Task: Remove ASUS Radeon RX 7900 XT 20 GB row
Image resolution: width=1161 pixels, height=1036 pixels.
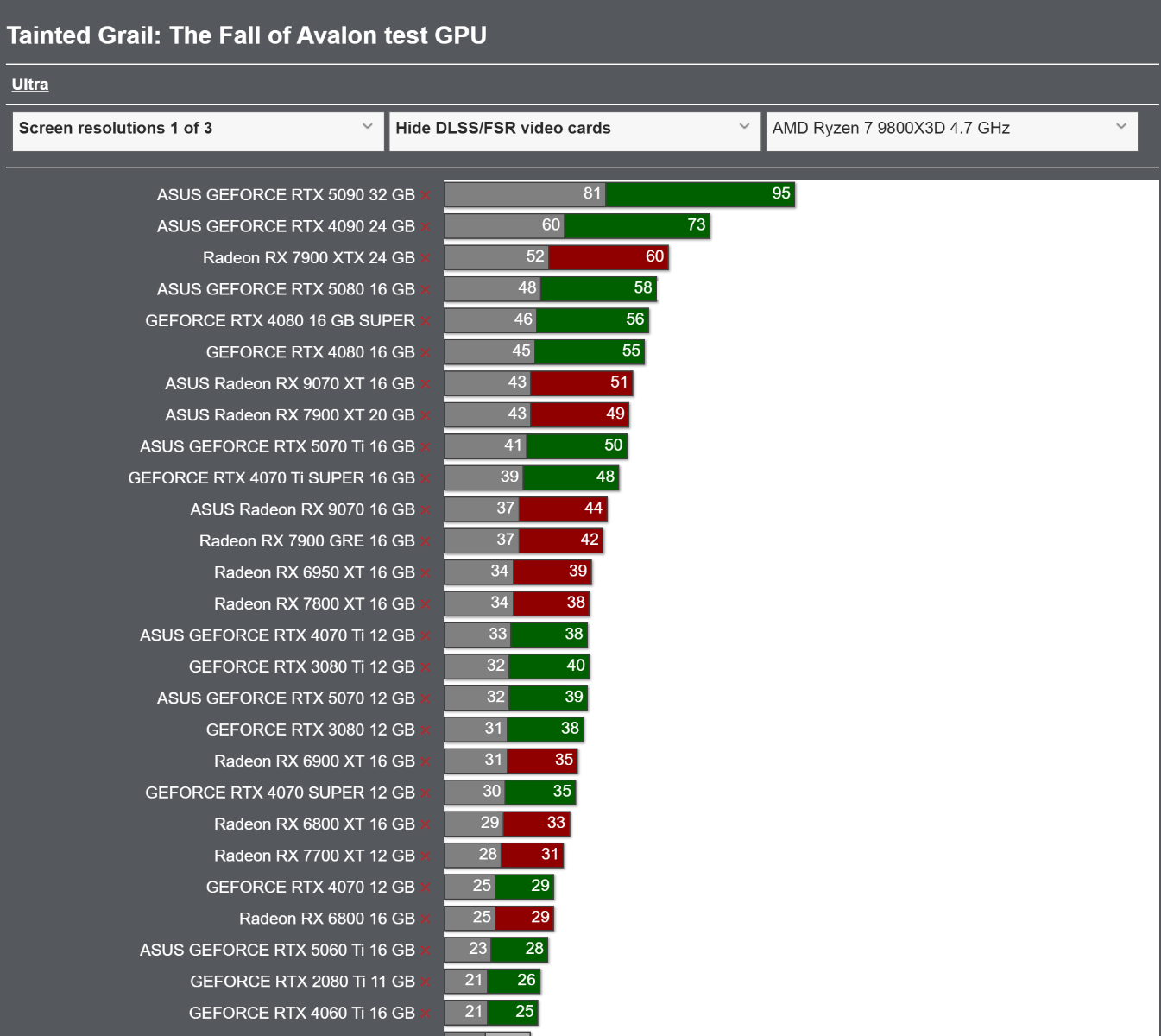Action: coord(426,416)
